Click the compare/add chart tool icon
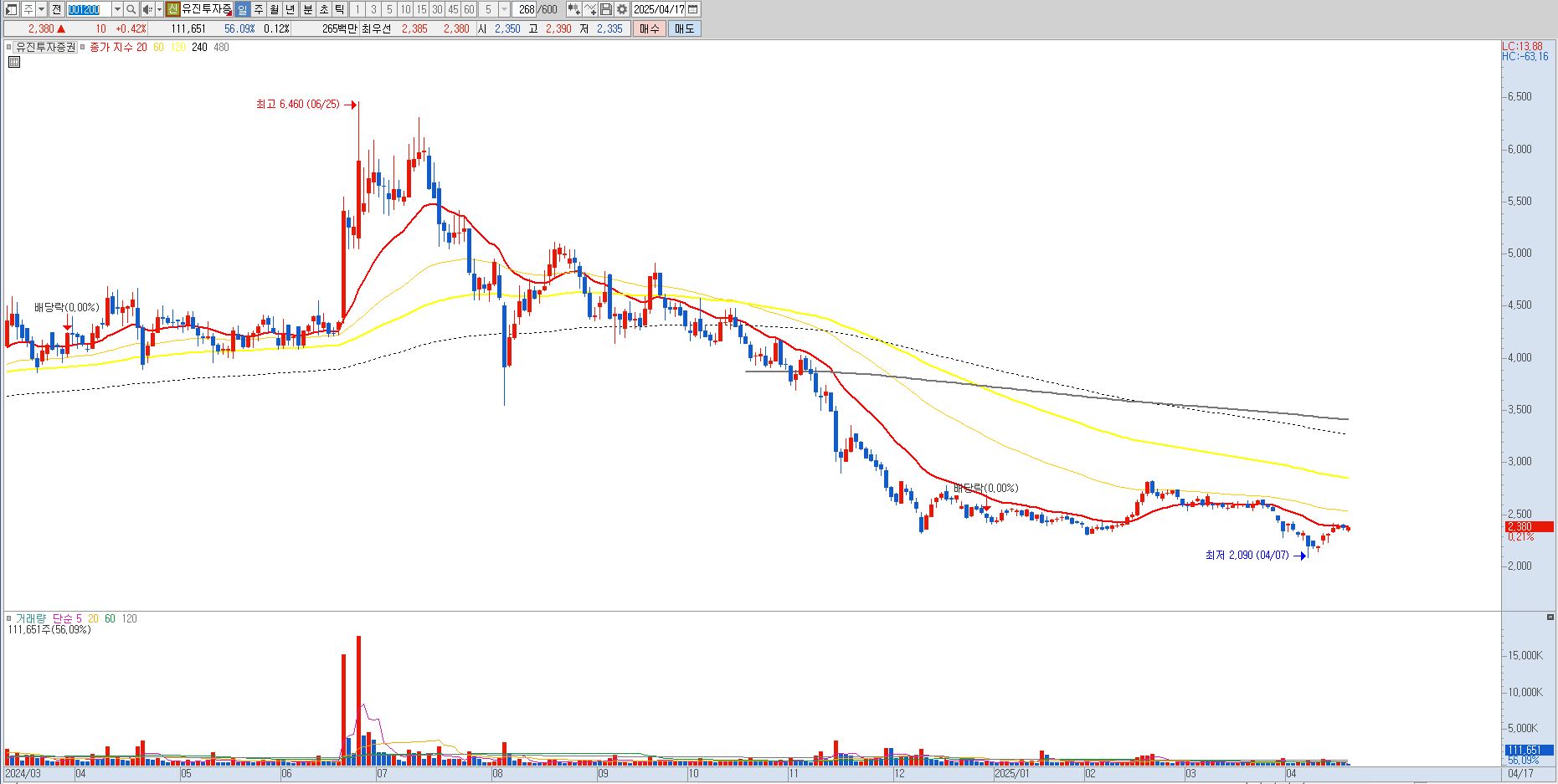The height and width of the screenshot is (784, 1558). click(x=574, y=9)
